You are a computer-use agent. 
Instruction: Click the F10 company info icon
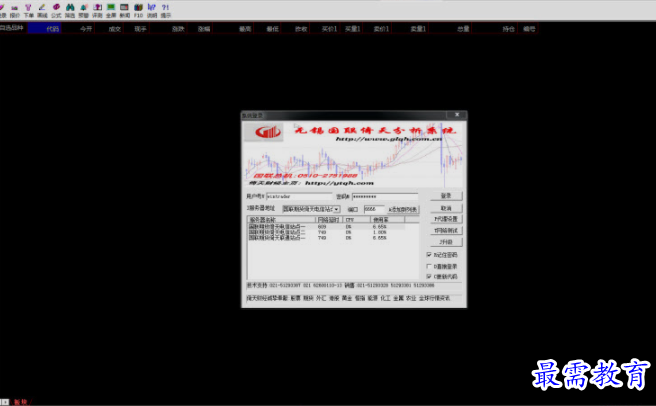(x=138, y=10)
